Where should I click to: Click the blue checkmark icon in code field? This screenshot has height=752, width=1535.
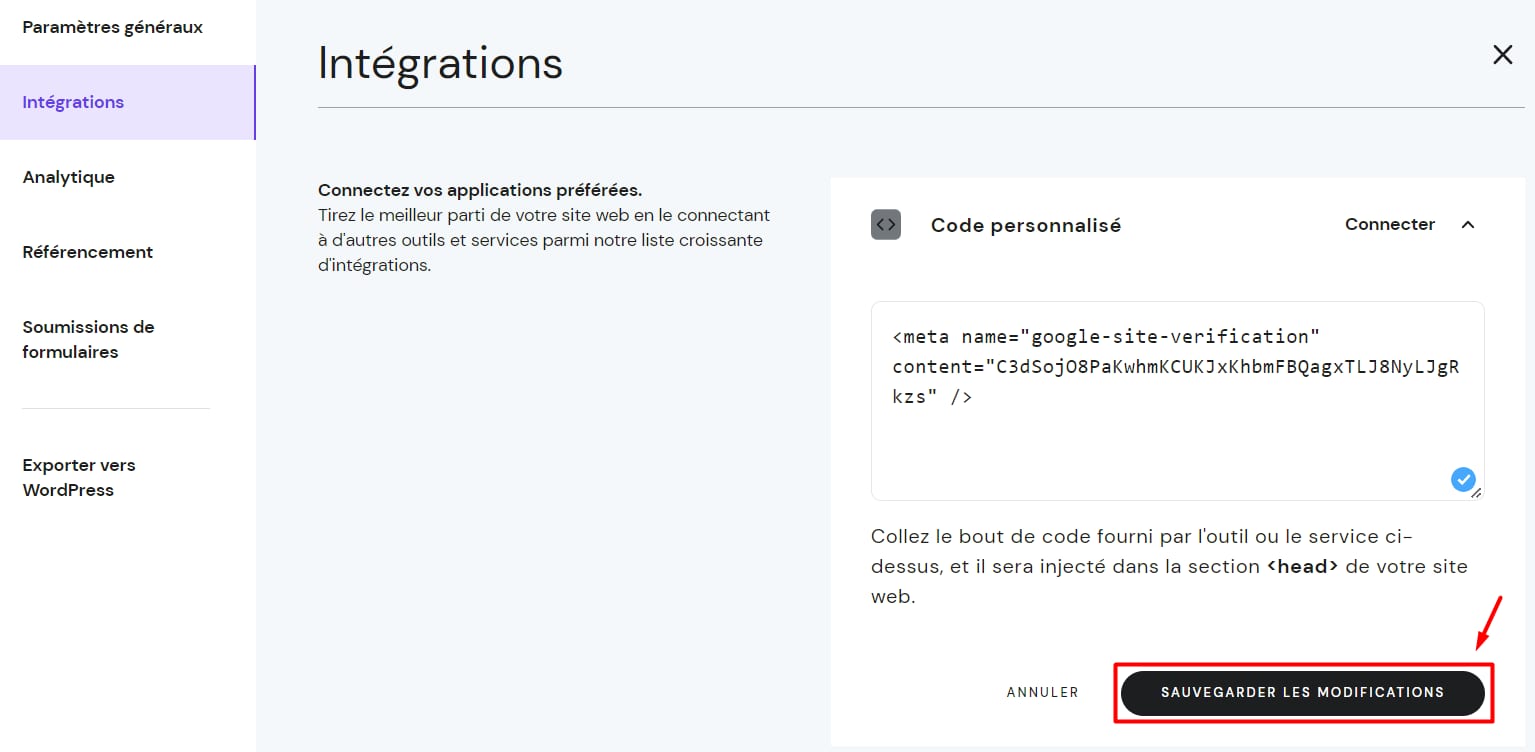coord(1462,480)
